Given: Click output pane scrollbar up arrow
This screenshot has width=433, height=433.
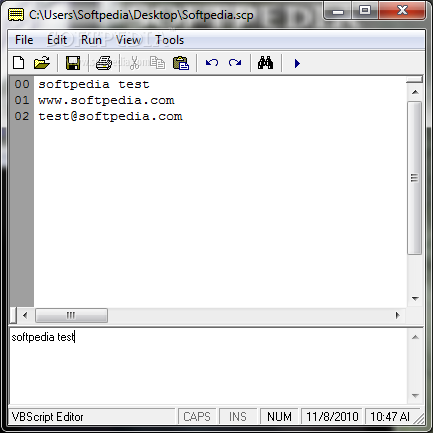Looking at the screenshot, I should click(415, 337).
